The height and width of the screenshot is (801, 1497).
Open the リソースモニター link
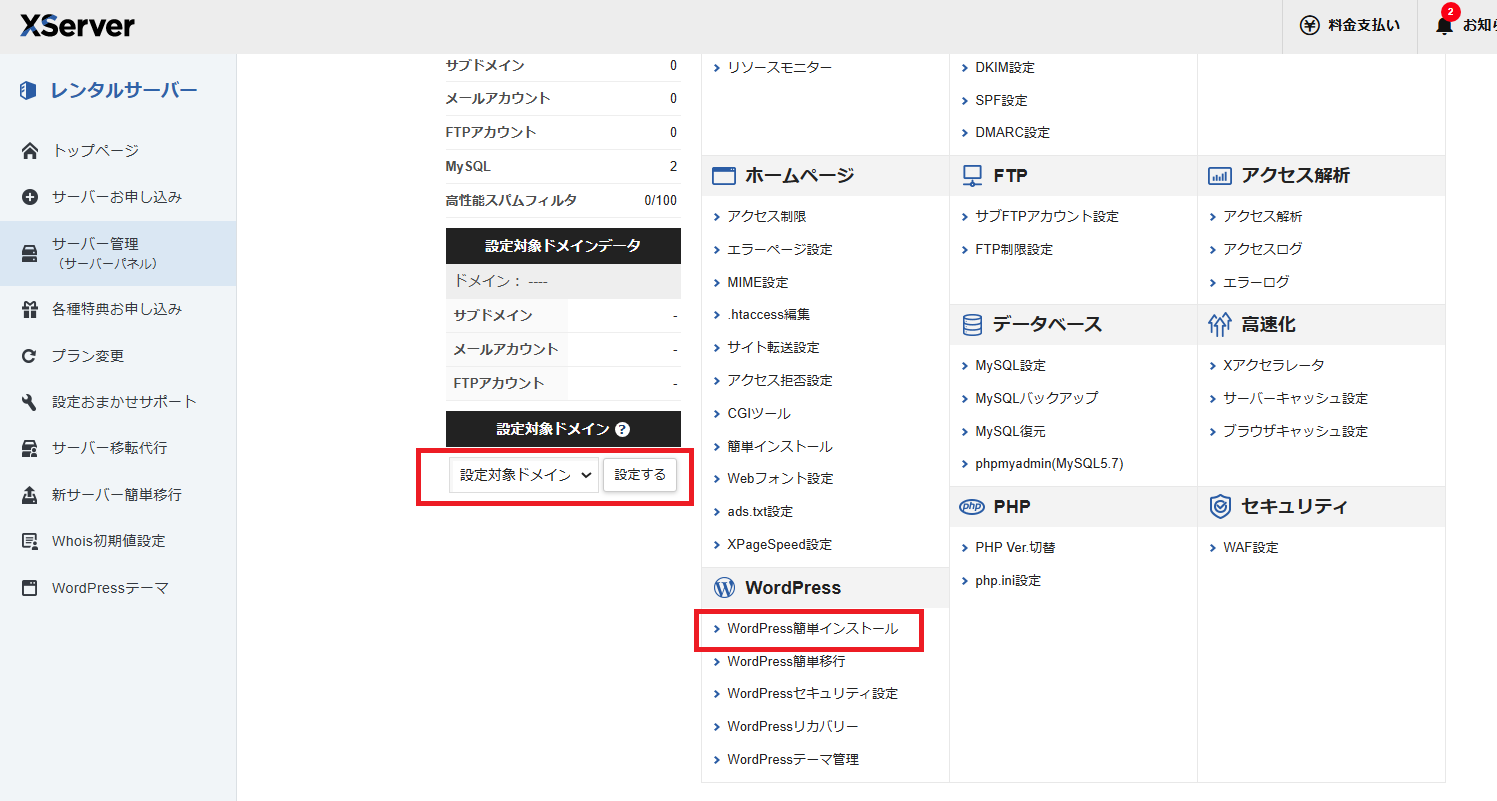779,68
